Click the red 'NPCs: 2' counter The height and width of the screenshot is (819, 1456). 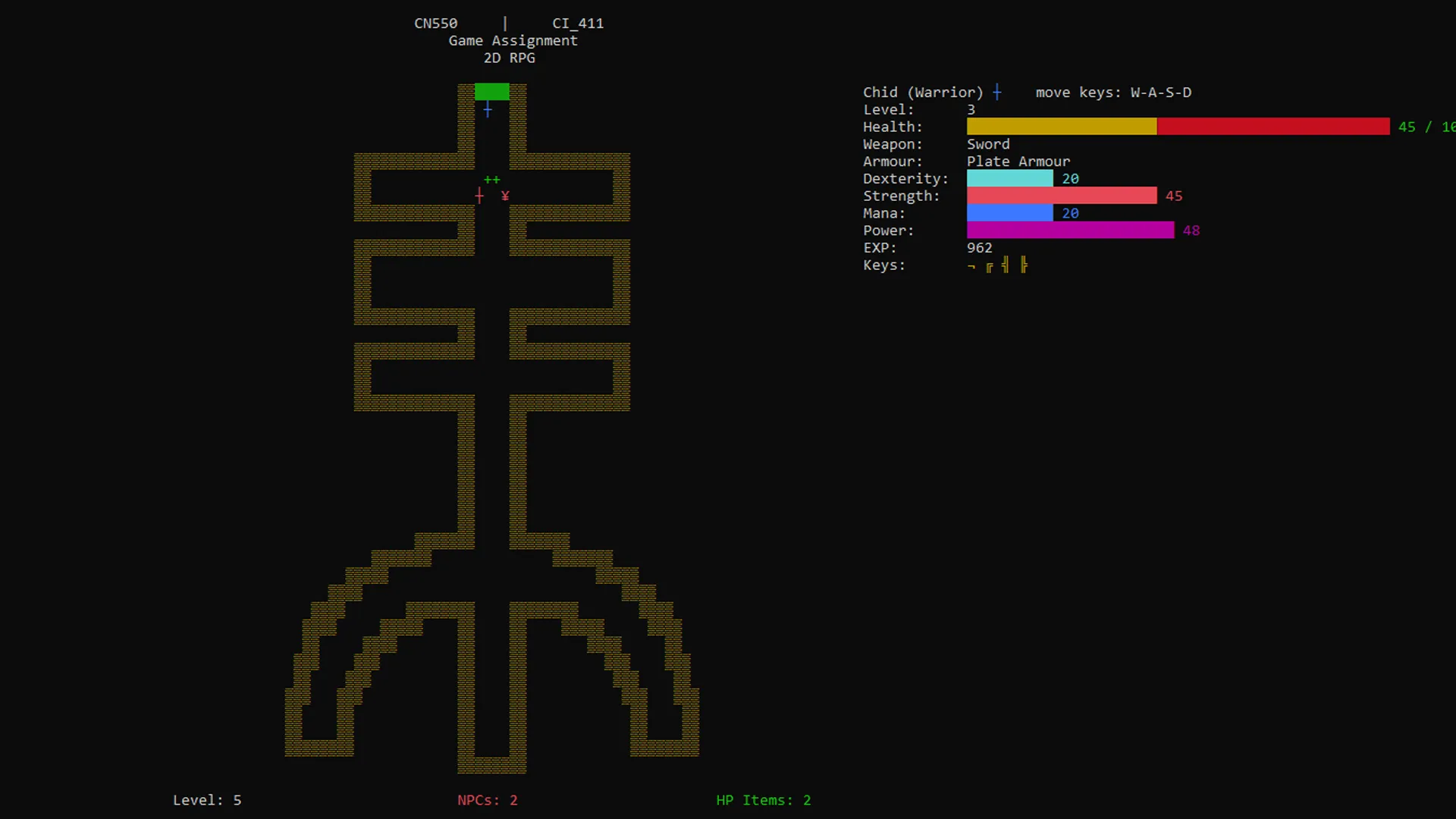pyautogui.click(x=488, y=800)
